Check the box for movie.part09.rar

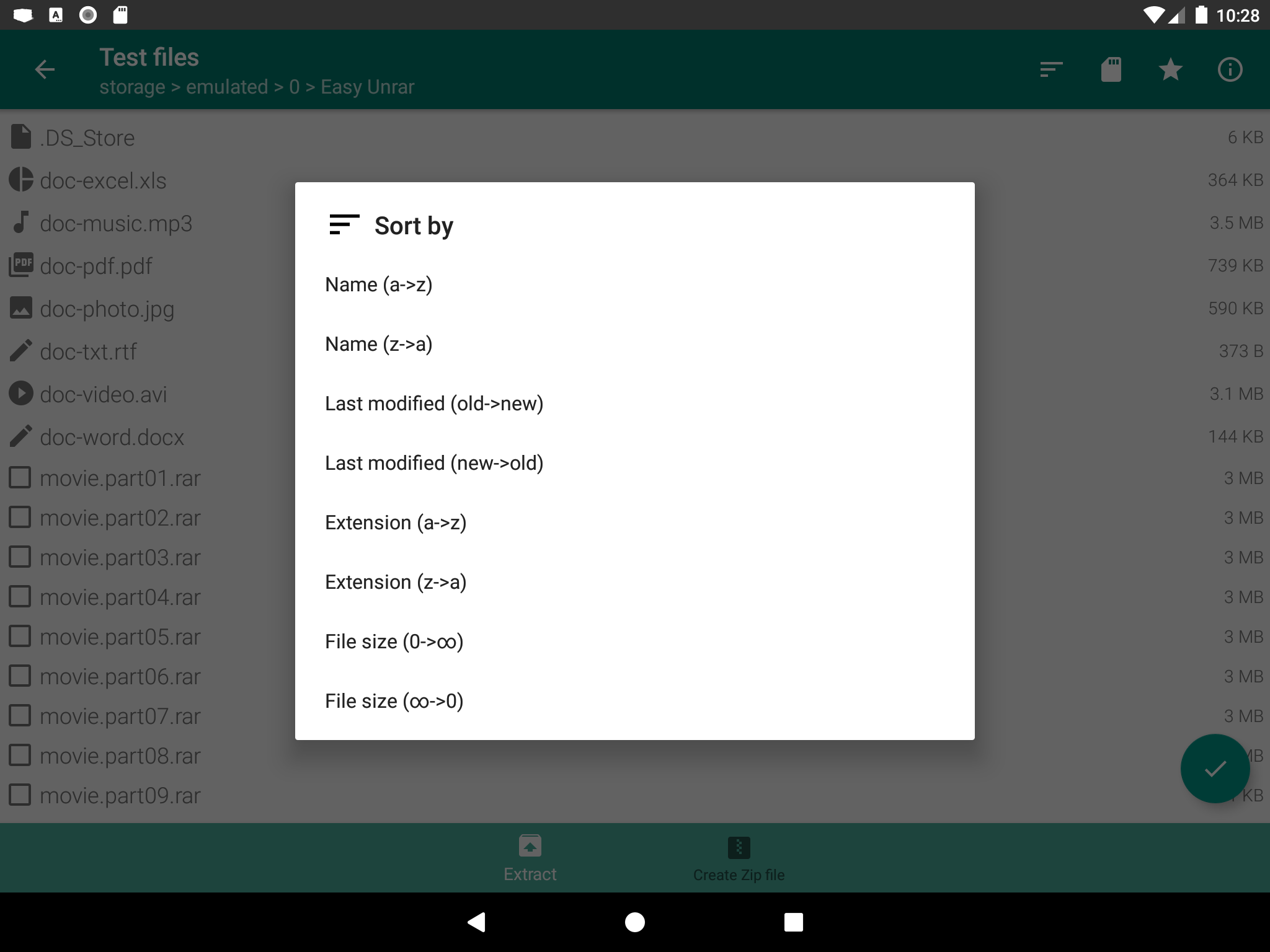pyautogui.click(x=20, y=795)
